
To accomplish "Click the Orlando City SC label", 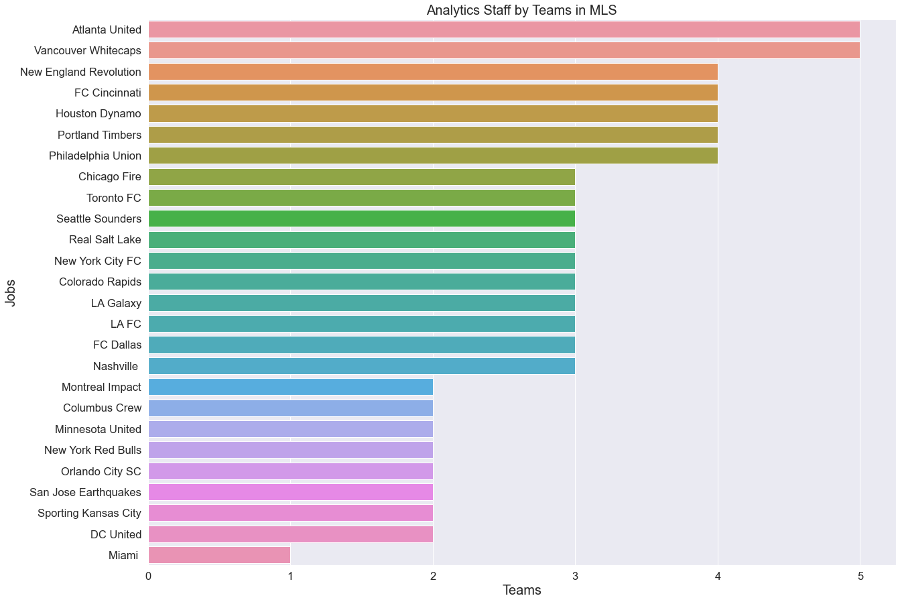I will coord(101,471).
